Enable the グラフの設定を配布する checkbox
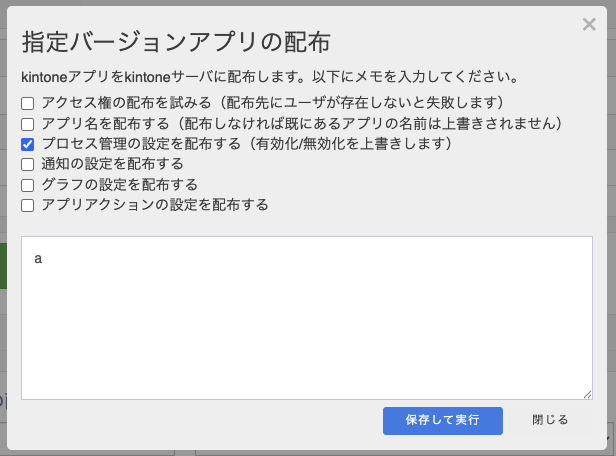This screenshot has width=616, height=456. point(28,185)
